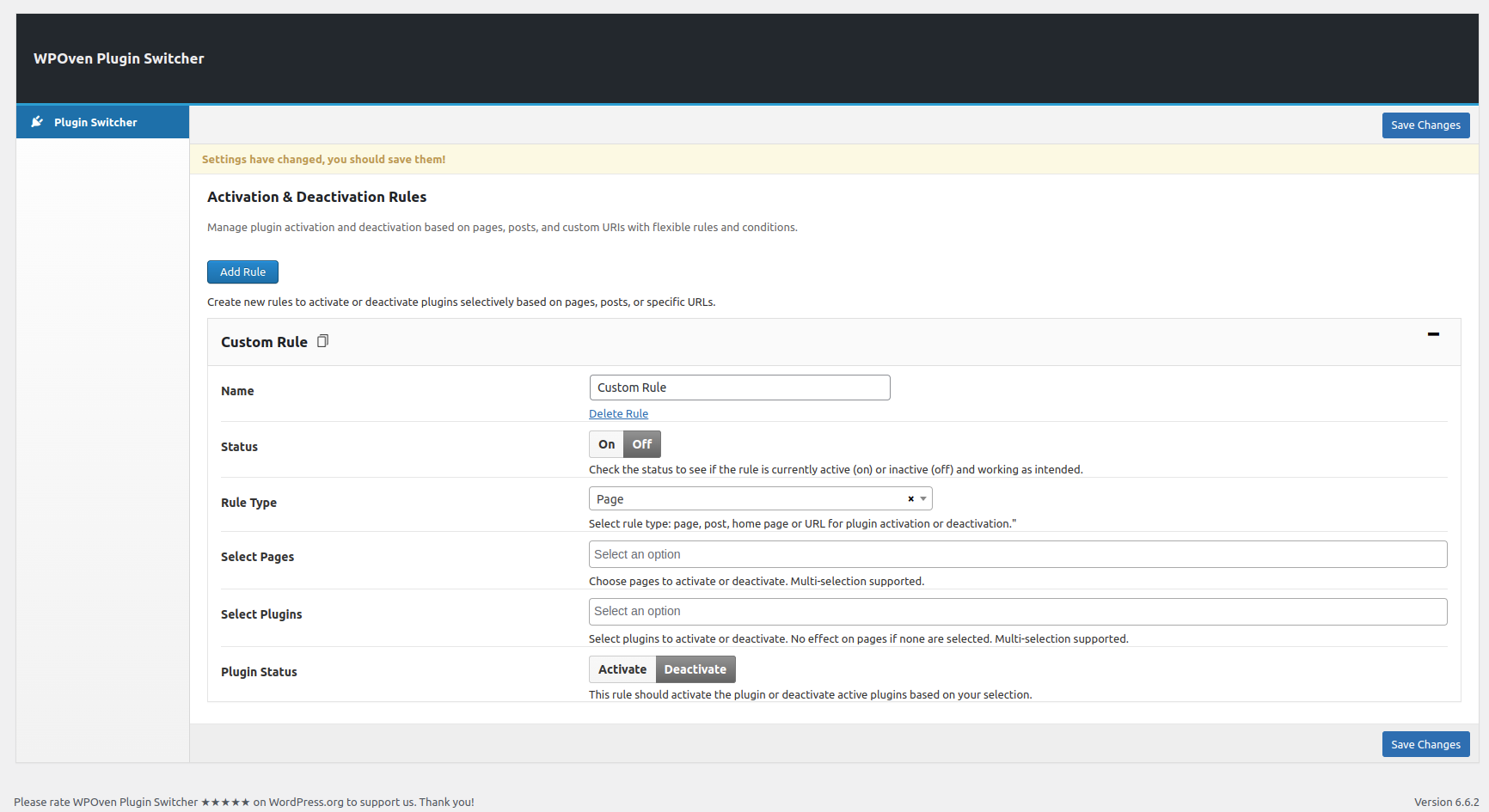This screenshot has height=812, width=1489.
Task: Switch rule Status to On
Action: click(606, 444)
